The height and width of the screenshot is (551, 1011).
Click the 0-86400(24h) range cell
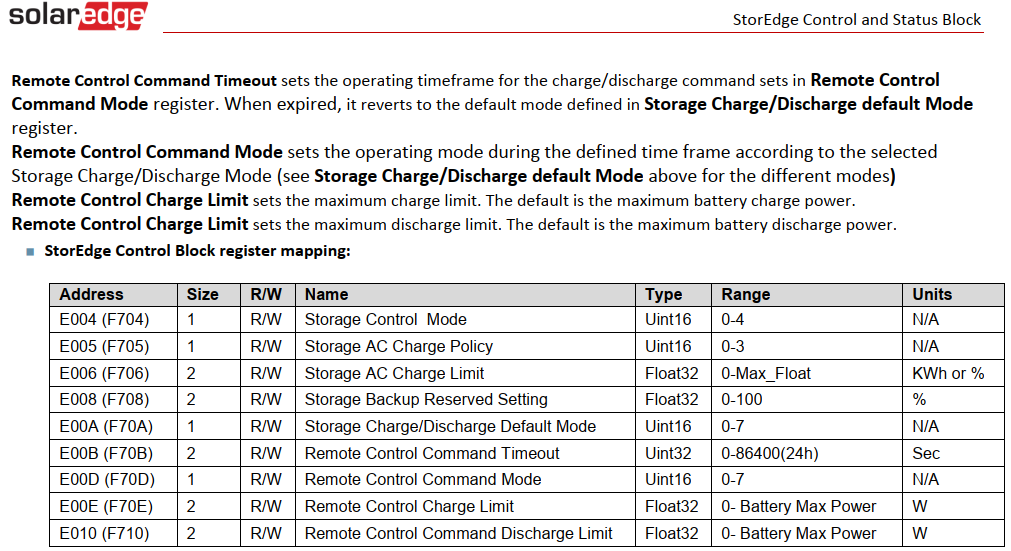771,453
